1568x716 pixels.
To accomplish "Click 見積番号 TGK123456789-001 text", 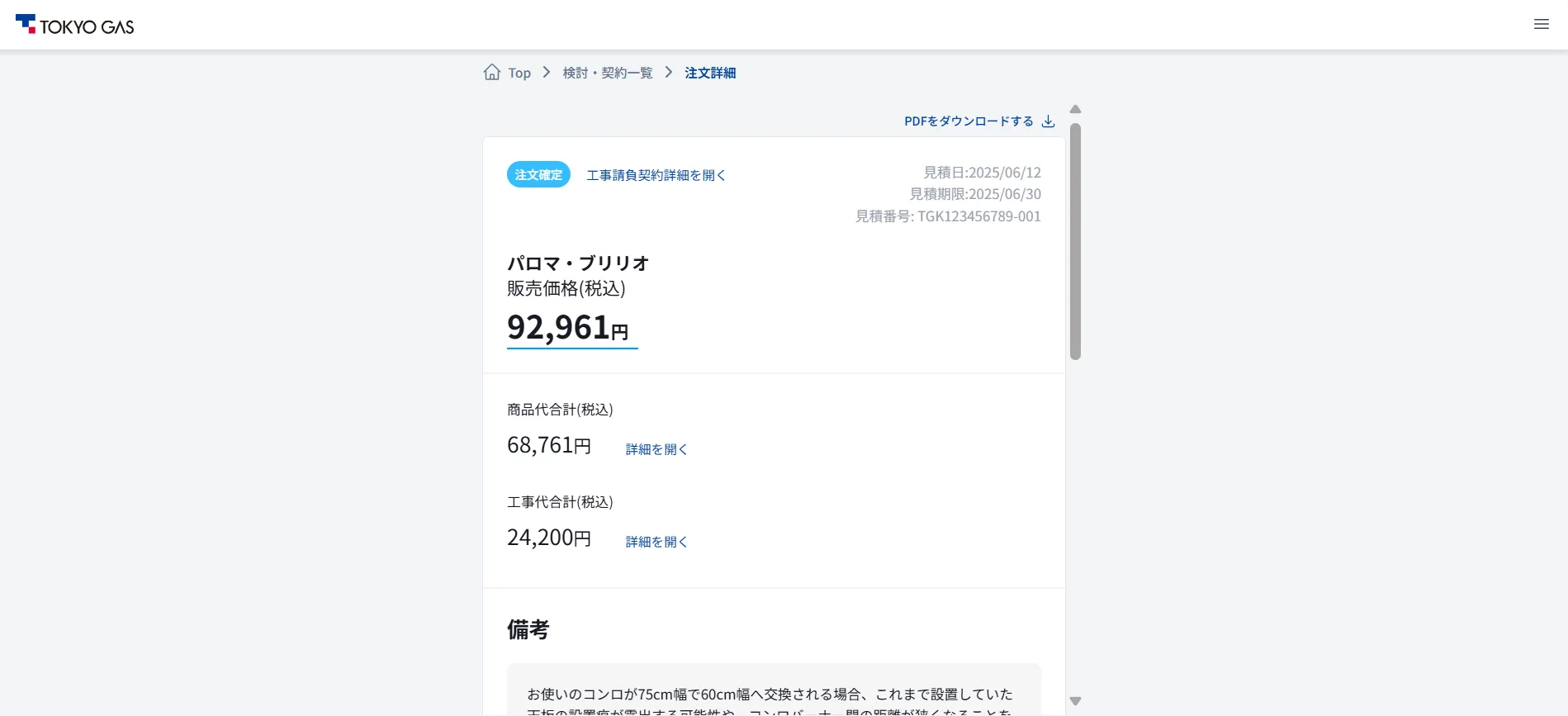I will pyautogui.click(x=948, y=216).
